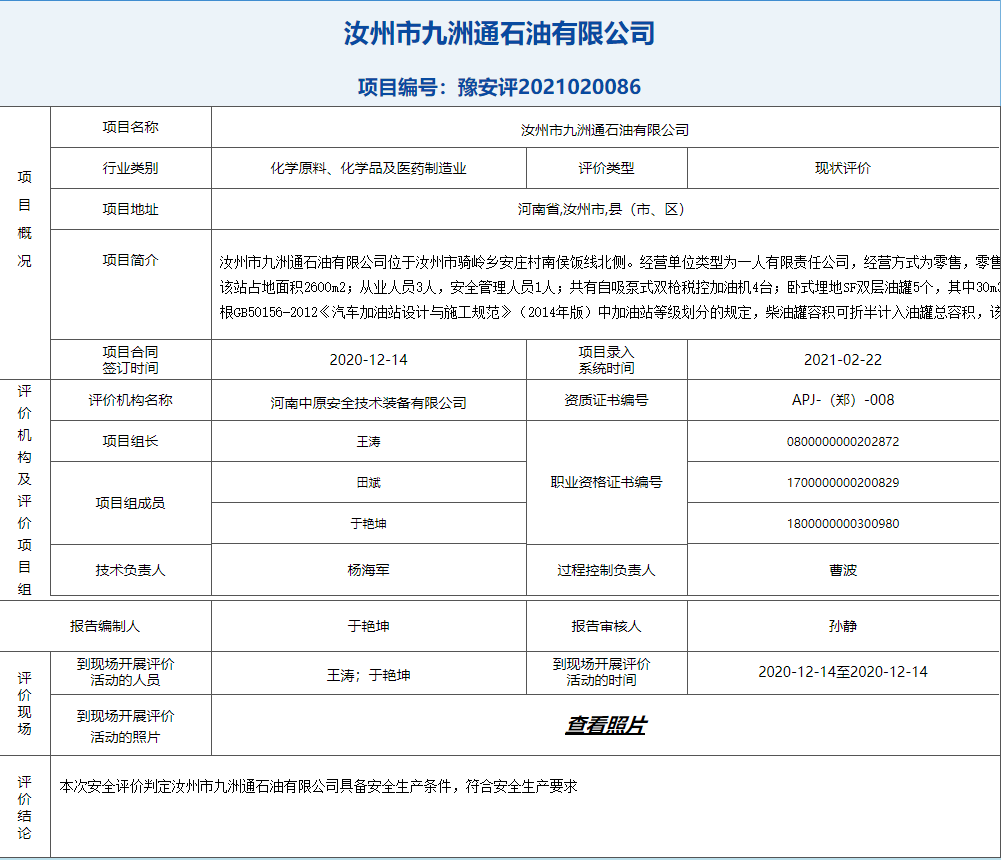
Task: Select industry value 化学原料、化学品及医药制造业
Action: (368, 168)
